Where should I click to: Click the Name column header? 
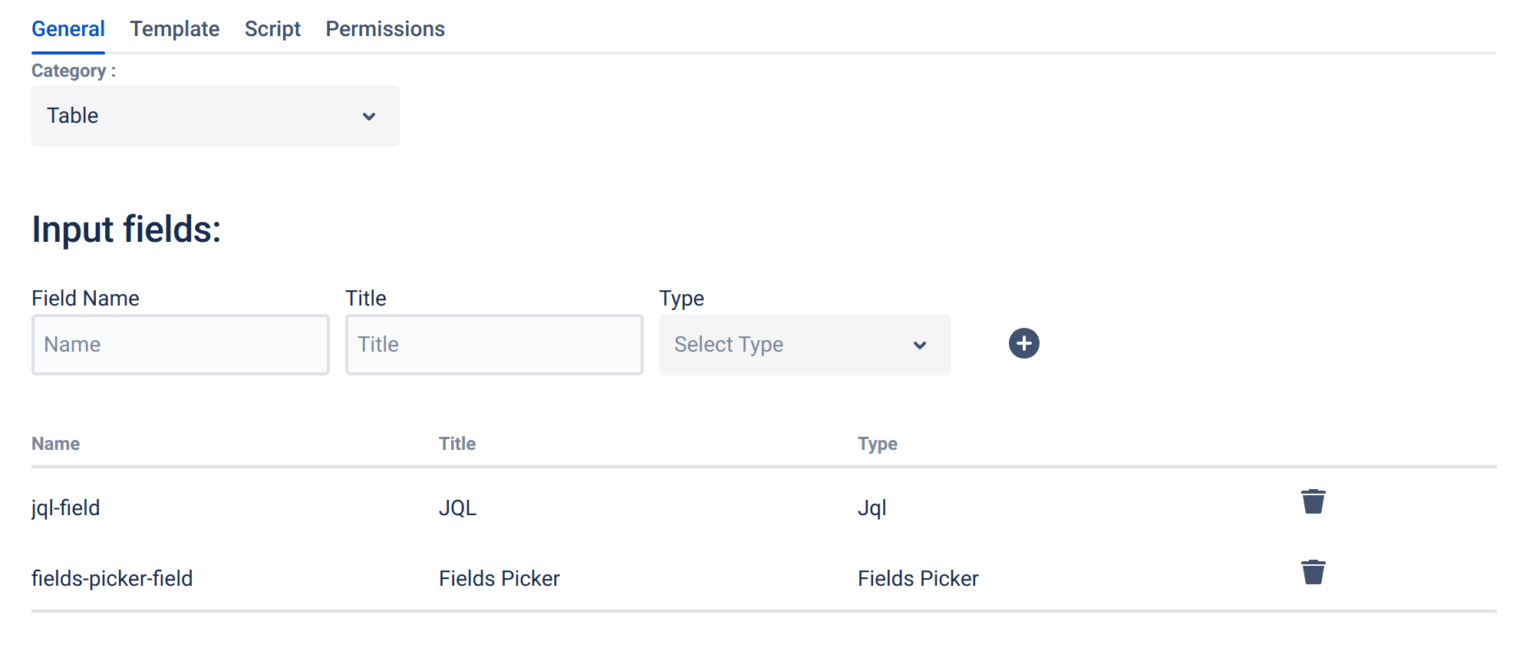55,443
